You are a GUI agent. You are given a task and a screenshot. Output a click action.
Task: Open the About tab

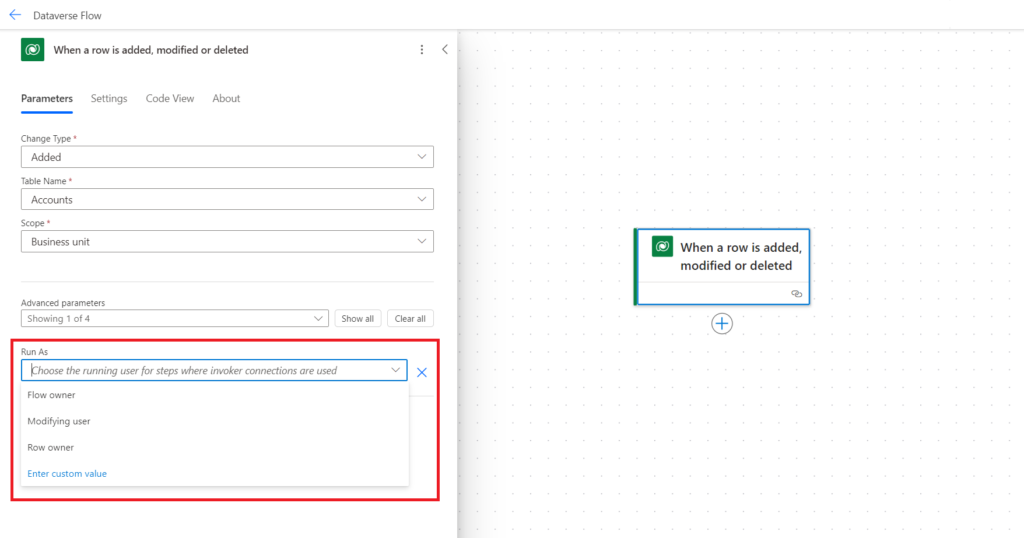(226, 99)
